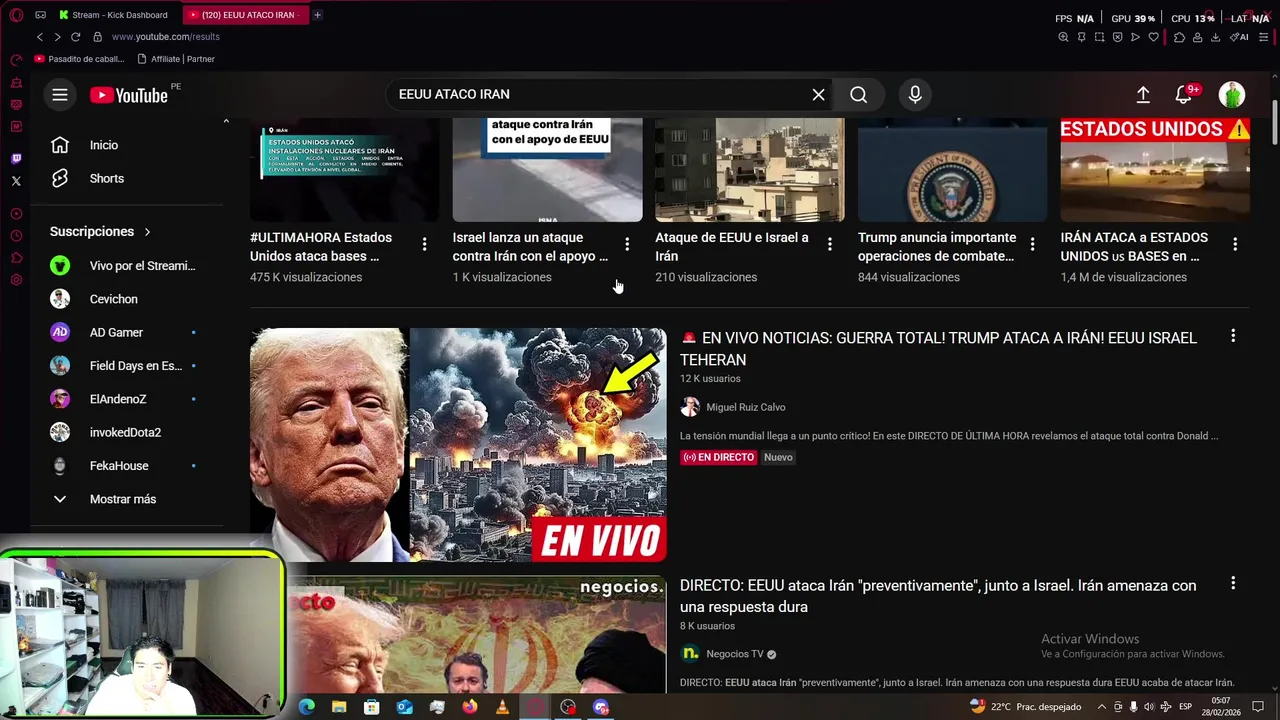1280x720 pixels.
Task: Open the Affiliate | Partner bookmark
Action: click(176, 59)
